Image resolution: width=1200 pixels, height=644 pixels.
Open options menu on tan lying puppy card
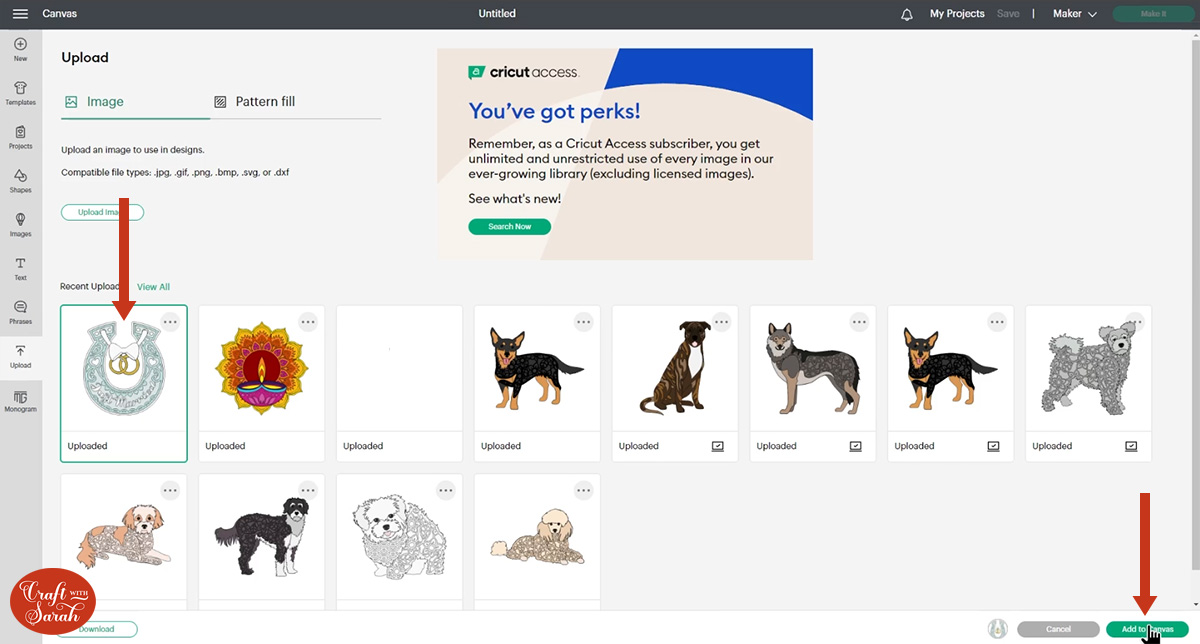(x=170, y=490)
